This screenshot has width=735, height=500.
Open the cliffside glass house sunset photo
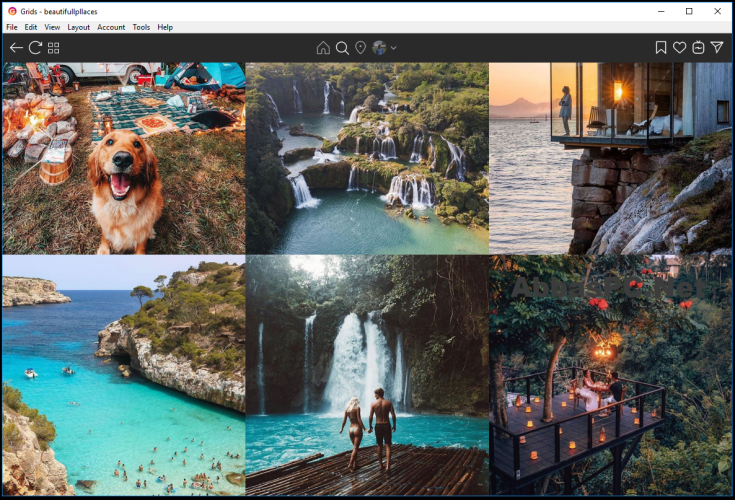coord(610,158)
